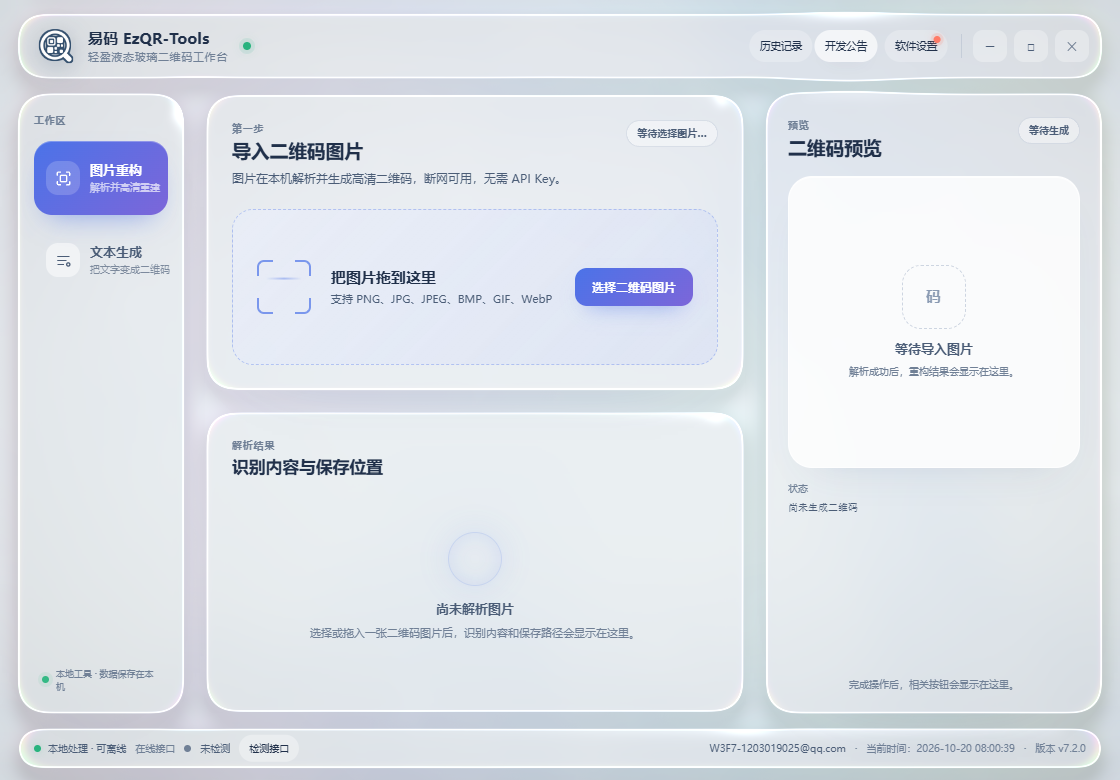Click the 完成操作后，相关按钮会显示在这里 hint text
This screenshot has height=780, width=1120.
933,684
